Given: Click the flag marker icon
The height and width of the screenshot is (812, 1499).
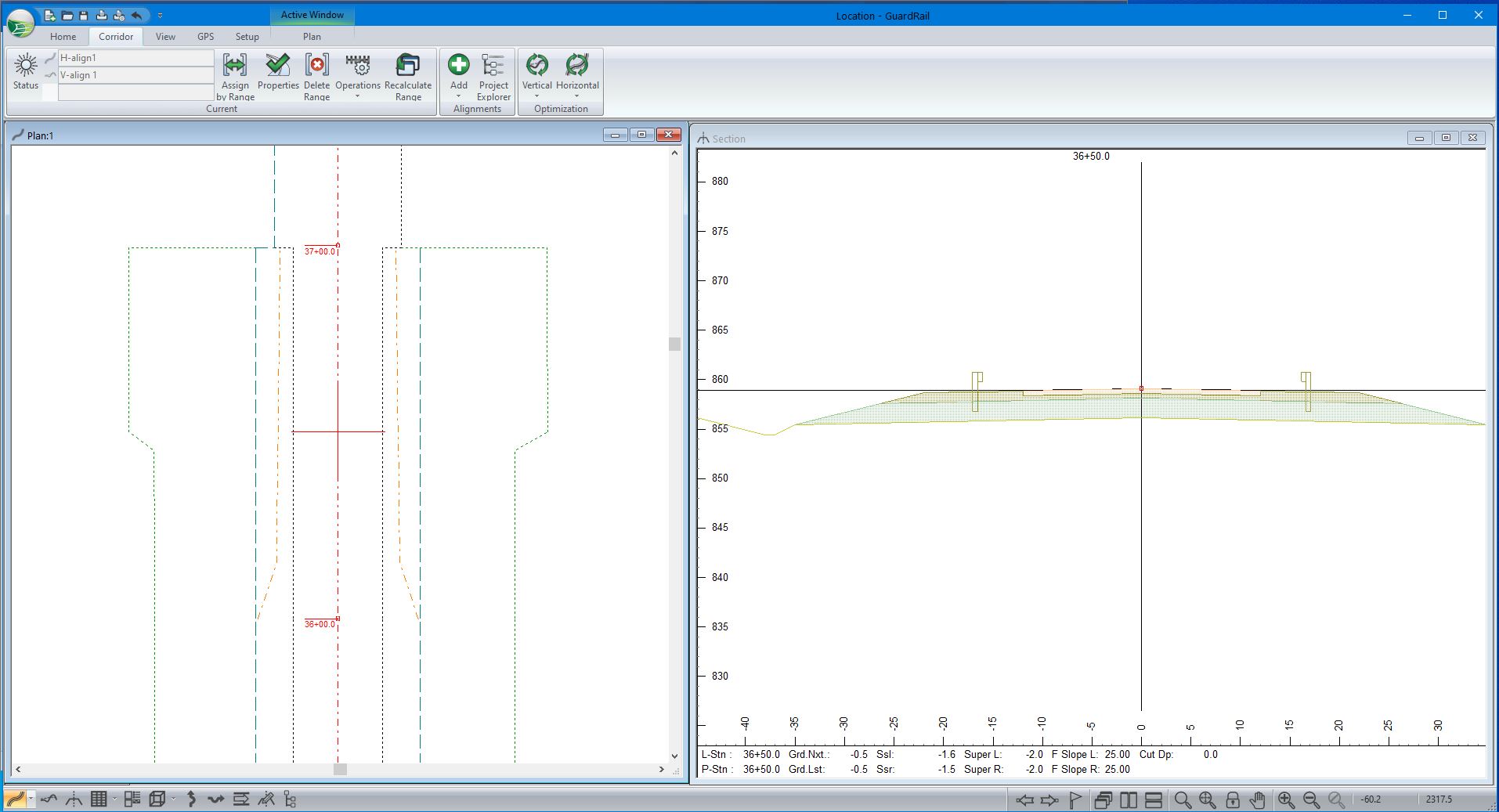Looking at the screenshot, I should click(1075, 800).
